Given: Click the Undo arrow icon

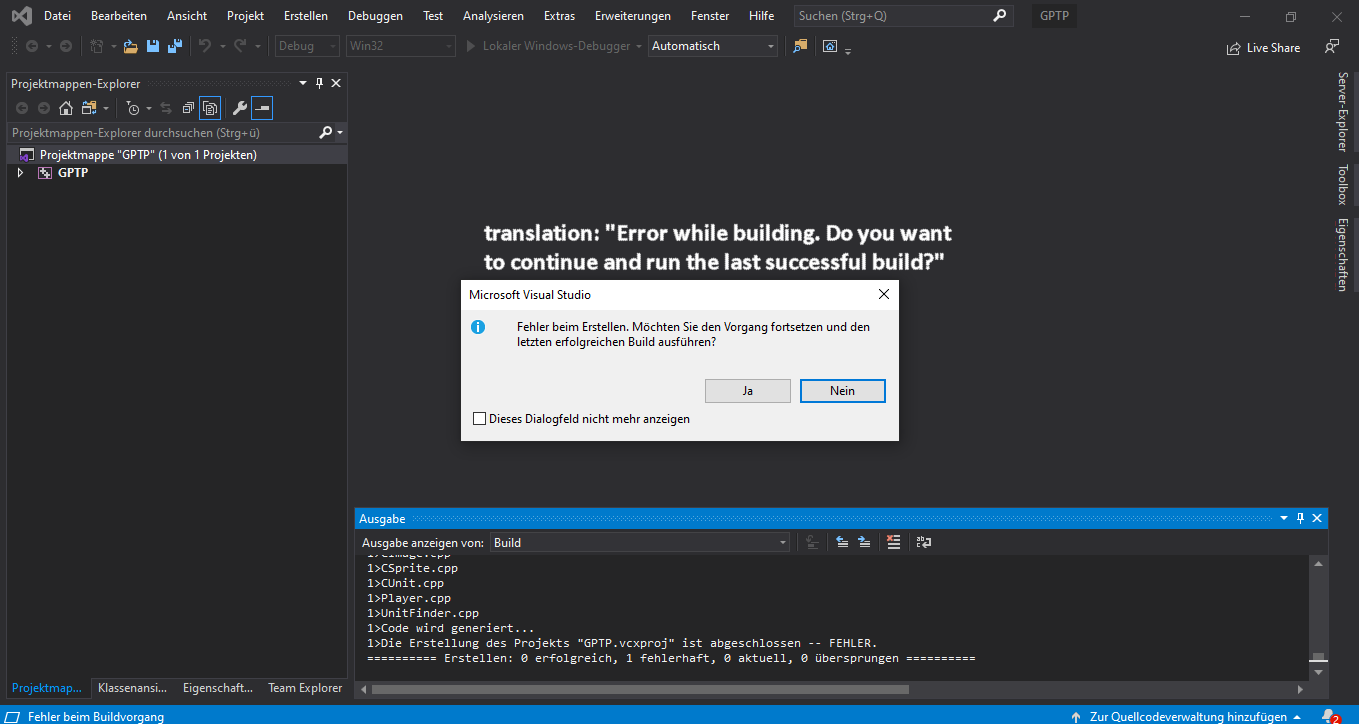Looking at the screenshot, I should tap(204, 46).
